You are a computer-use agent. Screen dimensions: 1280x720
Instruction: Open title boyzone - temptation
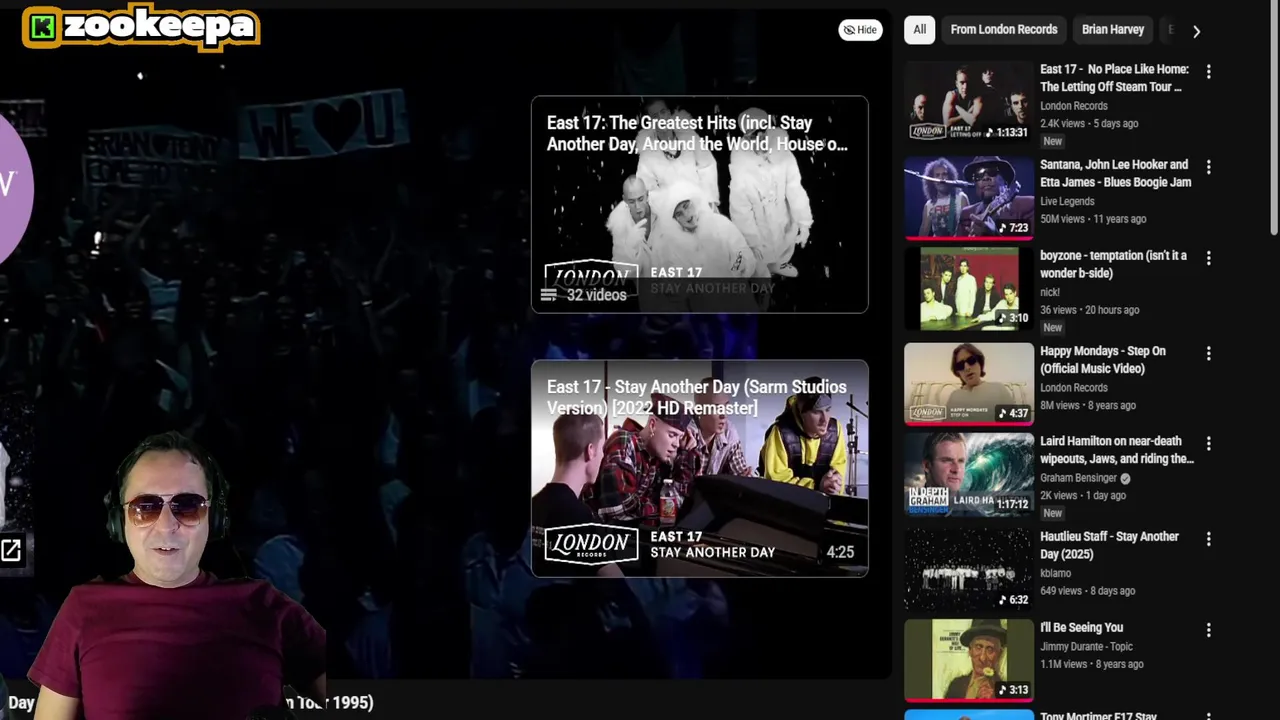point(1113,264)
